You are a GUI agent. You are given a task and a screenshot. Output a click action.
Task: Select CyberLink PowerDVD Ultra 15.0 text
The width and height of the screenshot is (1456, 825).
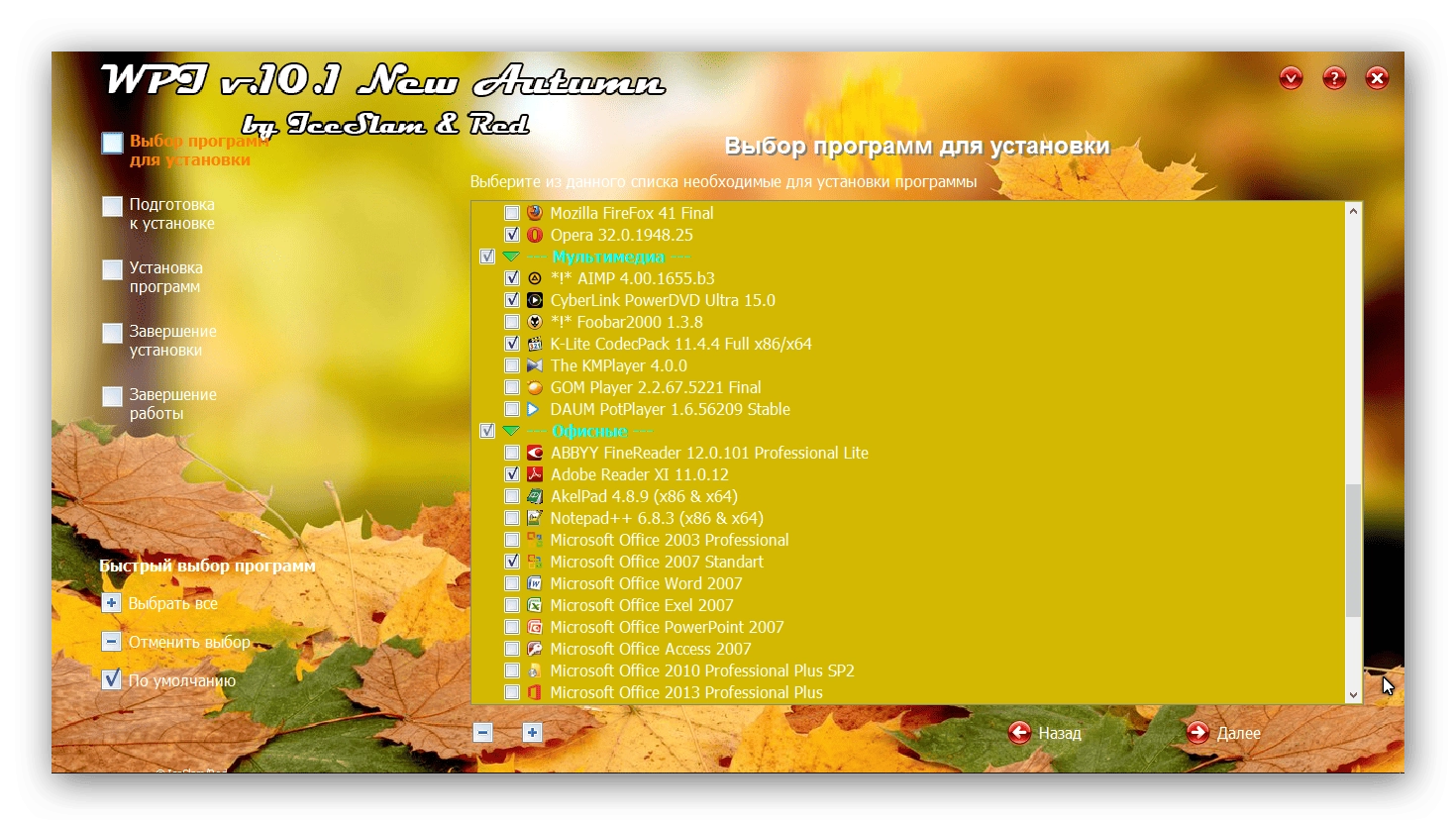(663, 300)
